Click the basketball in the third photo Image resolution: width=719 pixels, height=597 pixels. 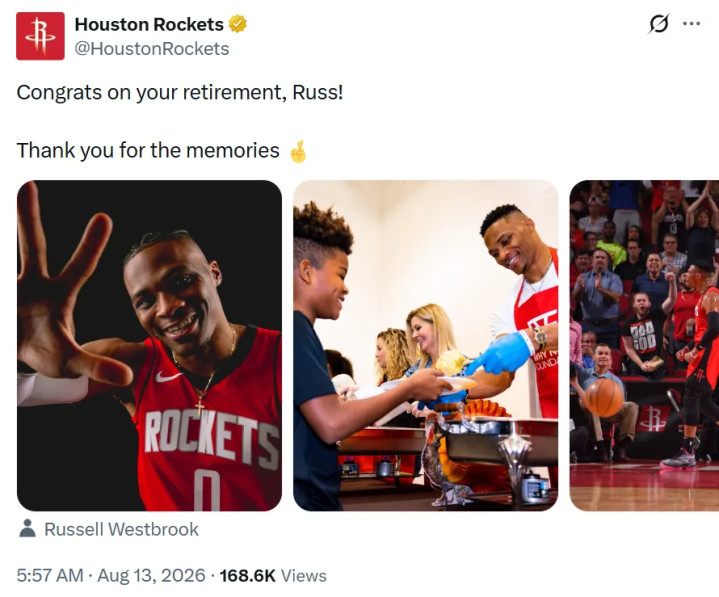(604, 397)
